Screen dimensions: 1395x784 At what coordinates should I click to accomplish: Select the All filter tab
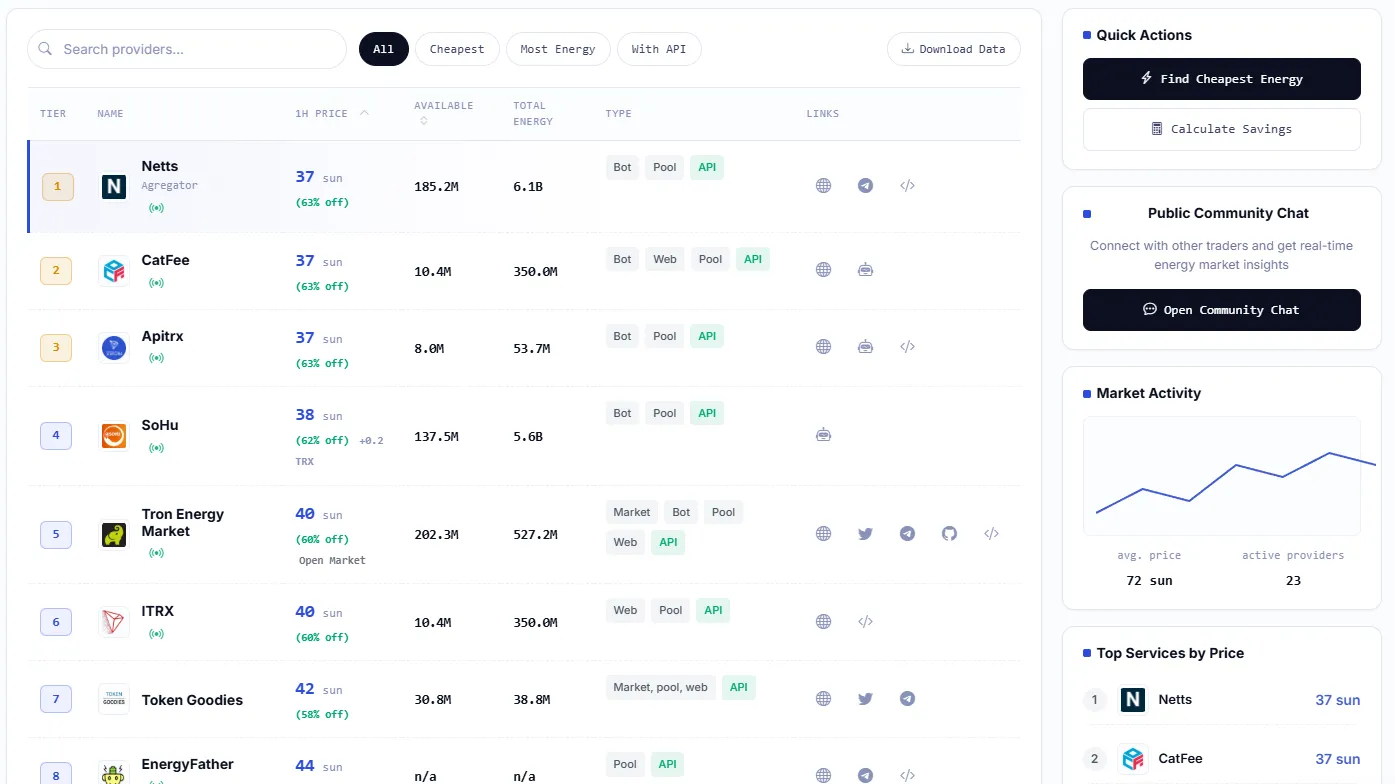tap(384, 49)
